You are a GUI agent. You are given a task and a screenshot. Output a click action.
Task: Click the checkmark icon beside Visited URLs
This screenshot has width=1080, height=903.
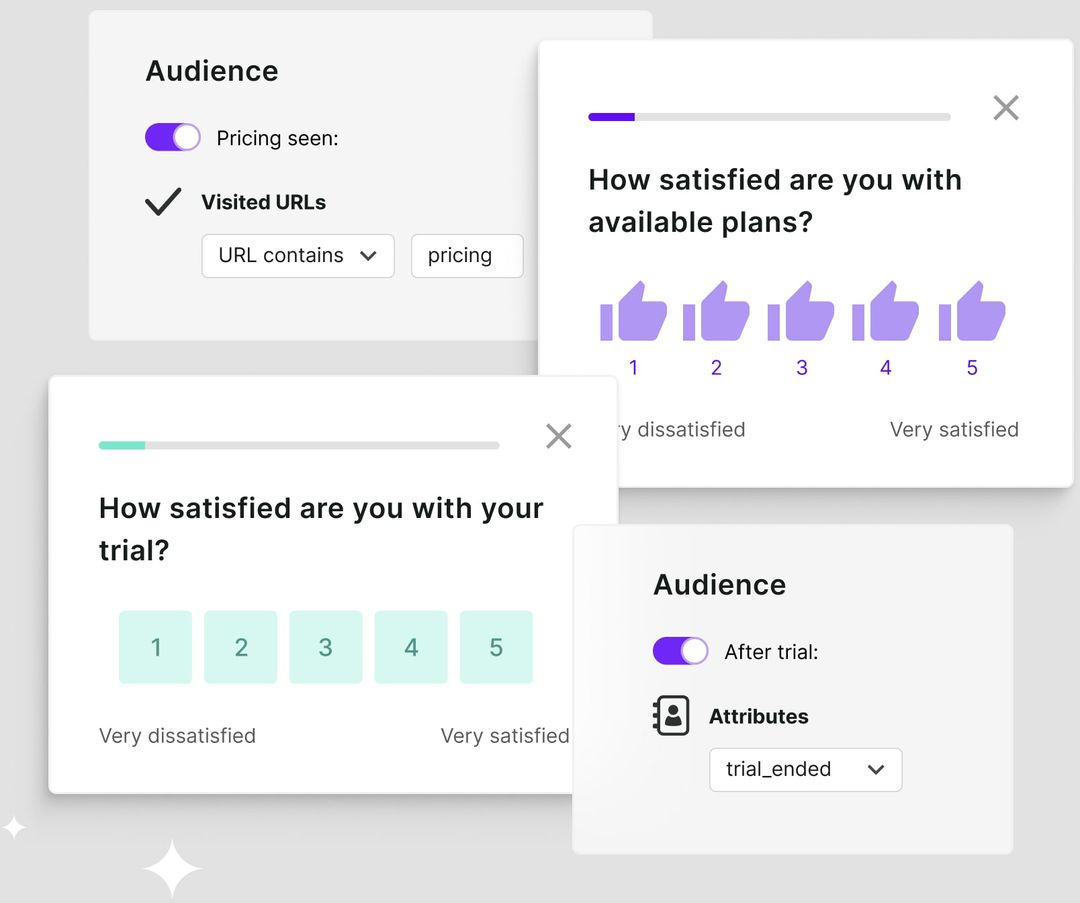[x=162, y=202]
